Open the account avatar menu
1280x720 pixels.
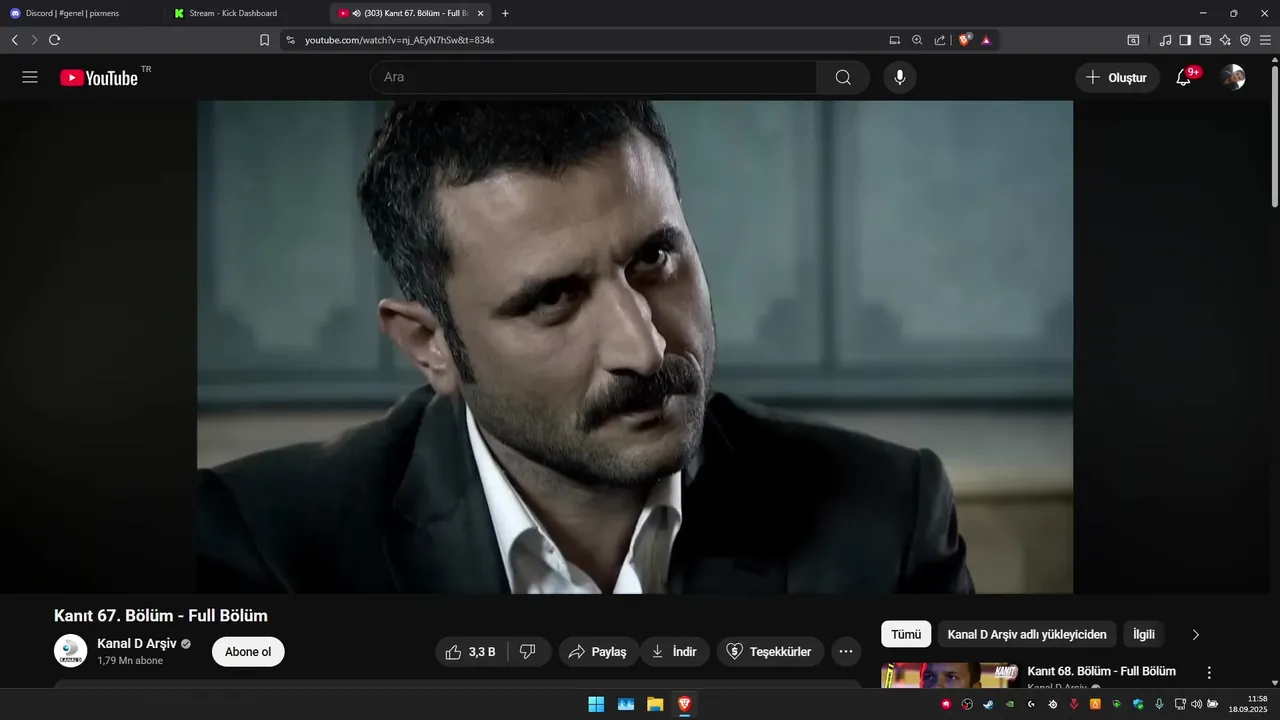pos(1233,77)
